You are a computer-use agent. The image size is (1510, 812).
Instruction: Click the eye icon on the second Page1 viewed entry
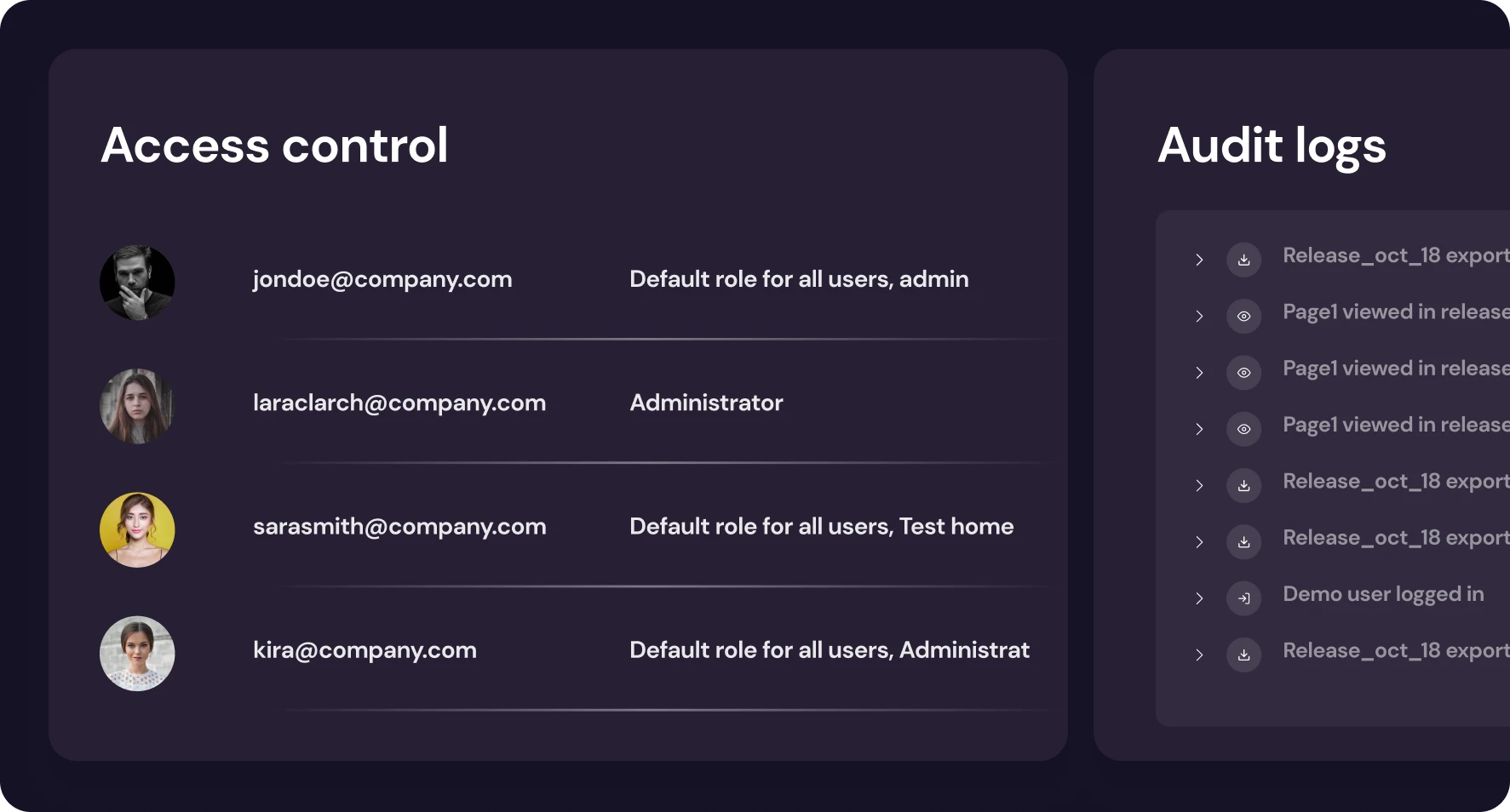(1243, 373)
